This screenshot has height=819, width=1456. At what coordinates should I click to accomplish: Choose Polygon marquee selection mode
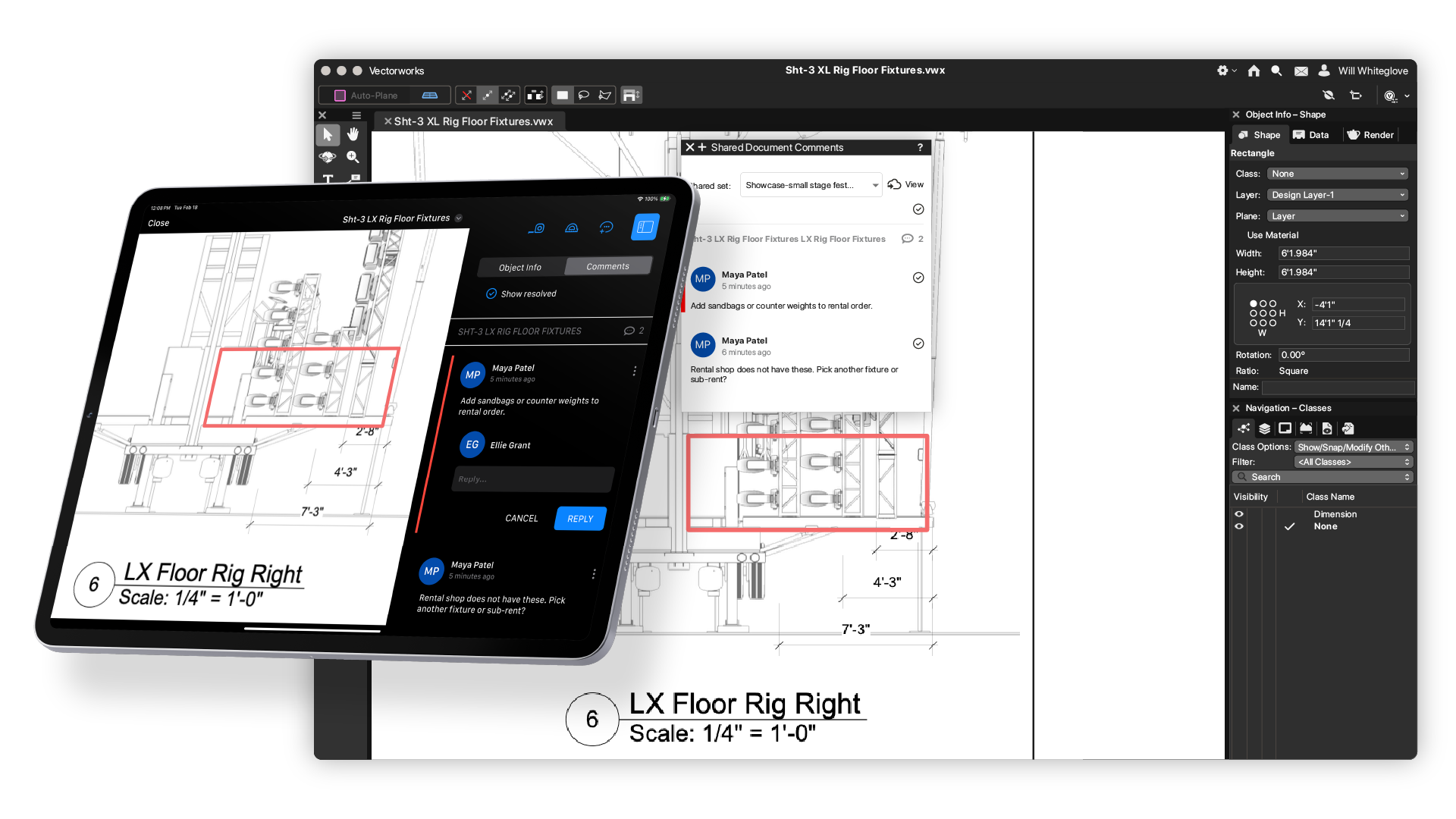point(604,96)
